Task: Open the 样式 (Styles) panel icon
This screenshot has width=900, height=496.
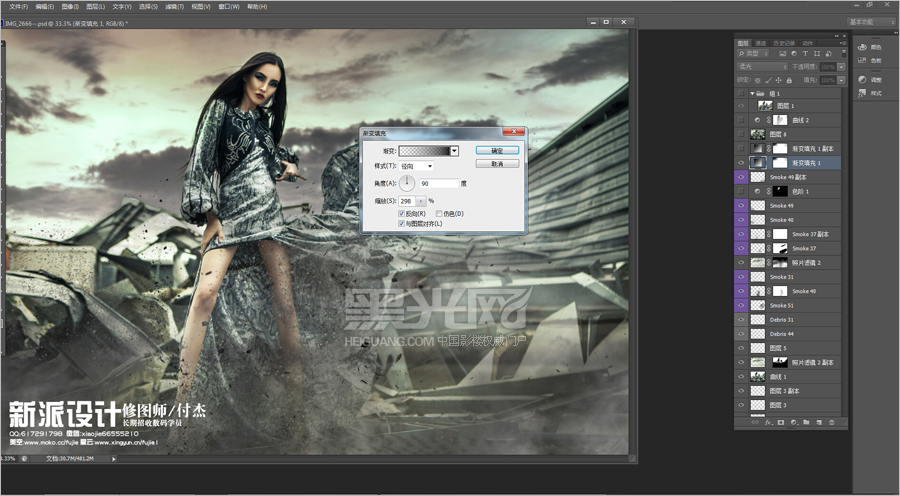Action: pyautogui.click(x=862, y=93)
